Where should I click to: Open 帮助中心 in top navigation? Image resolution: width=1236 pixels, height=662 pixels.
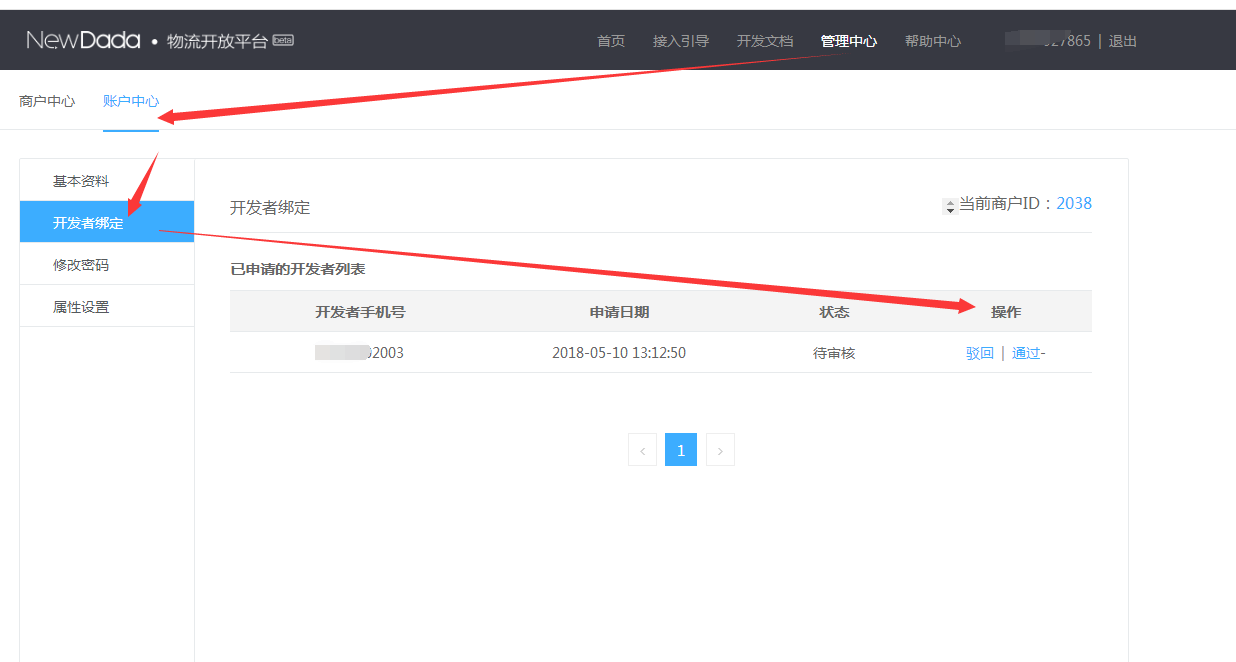tap(933, 41)
